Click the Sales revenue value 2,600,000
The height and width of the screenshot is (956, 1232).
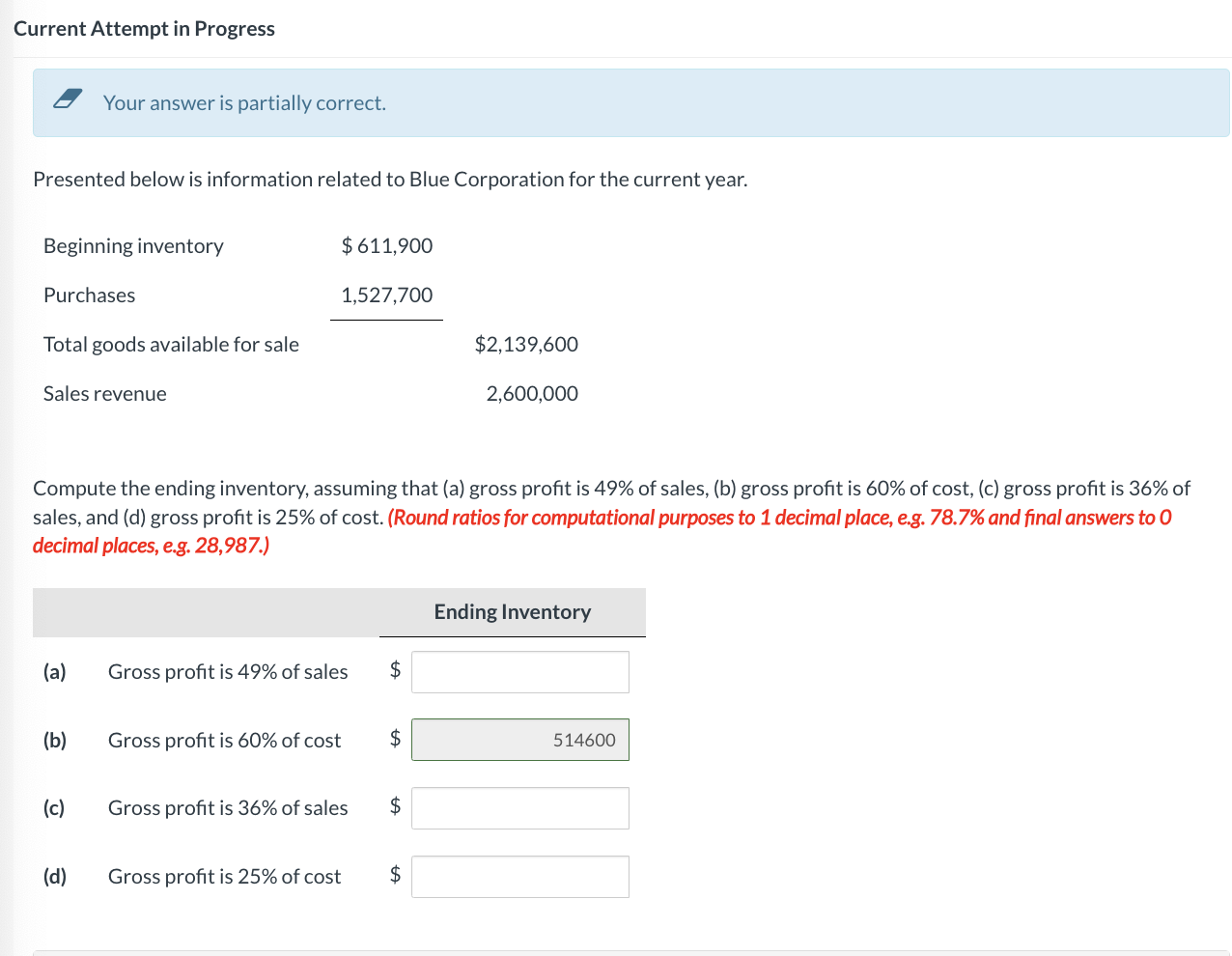point(532,394)
